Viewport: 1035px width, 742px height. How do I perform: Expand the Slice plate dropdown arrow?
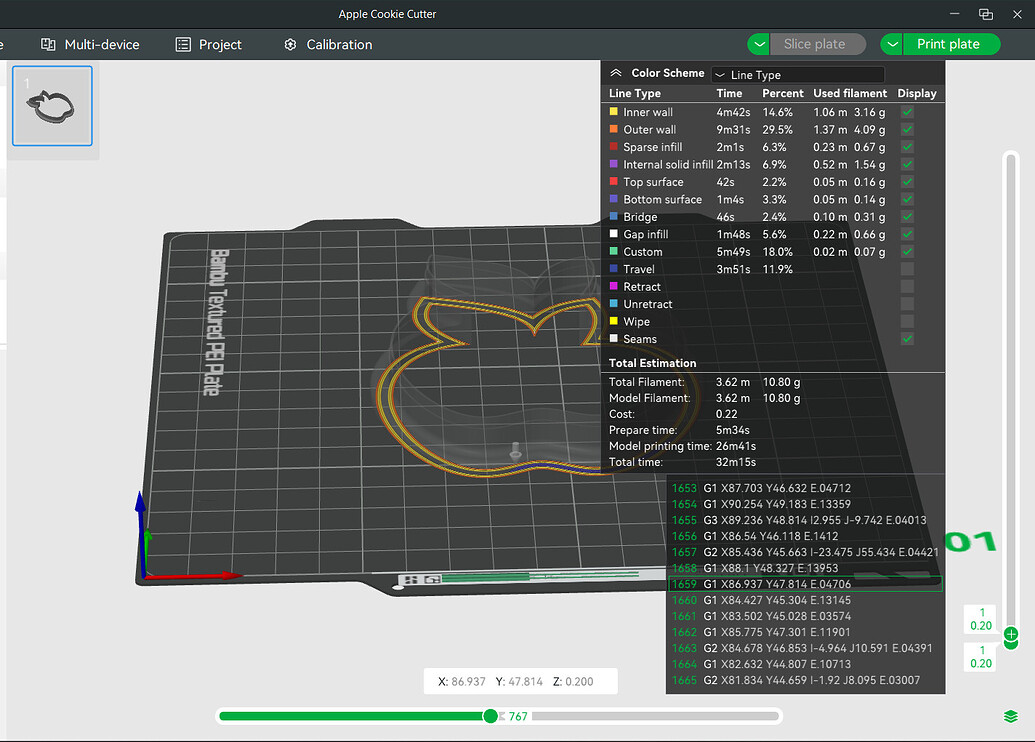(x=759, y=44)
